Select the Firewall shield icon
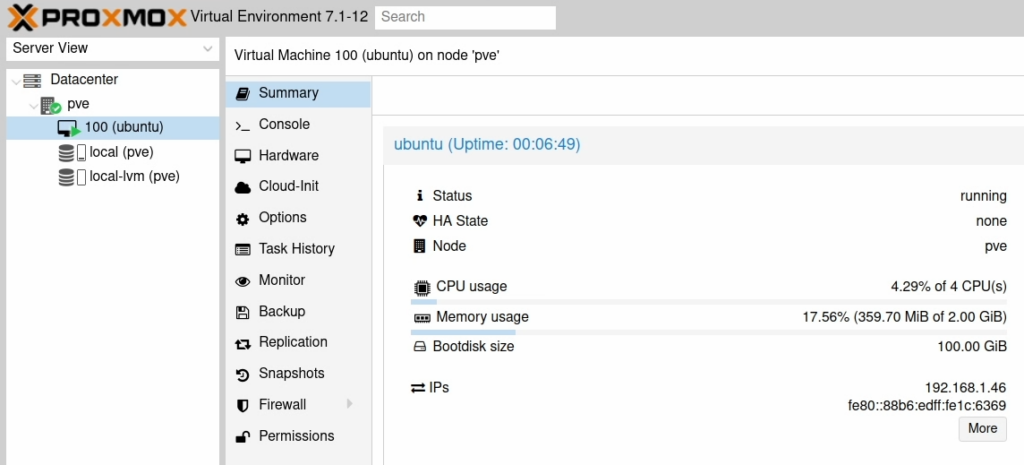This screenshot has height=465, width=1024. (x=242, y=406)
